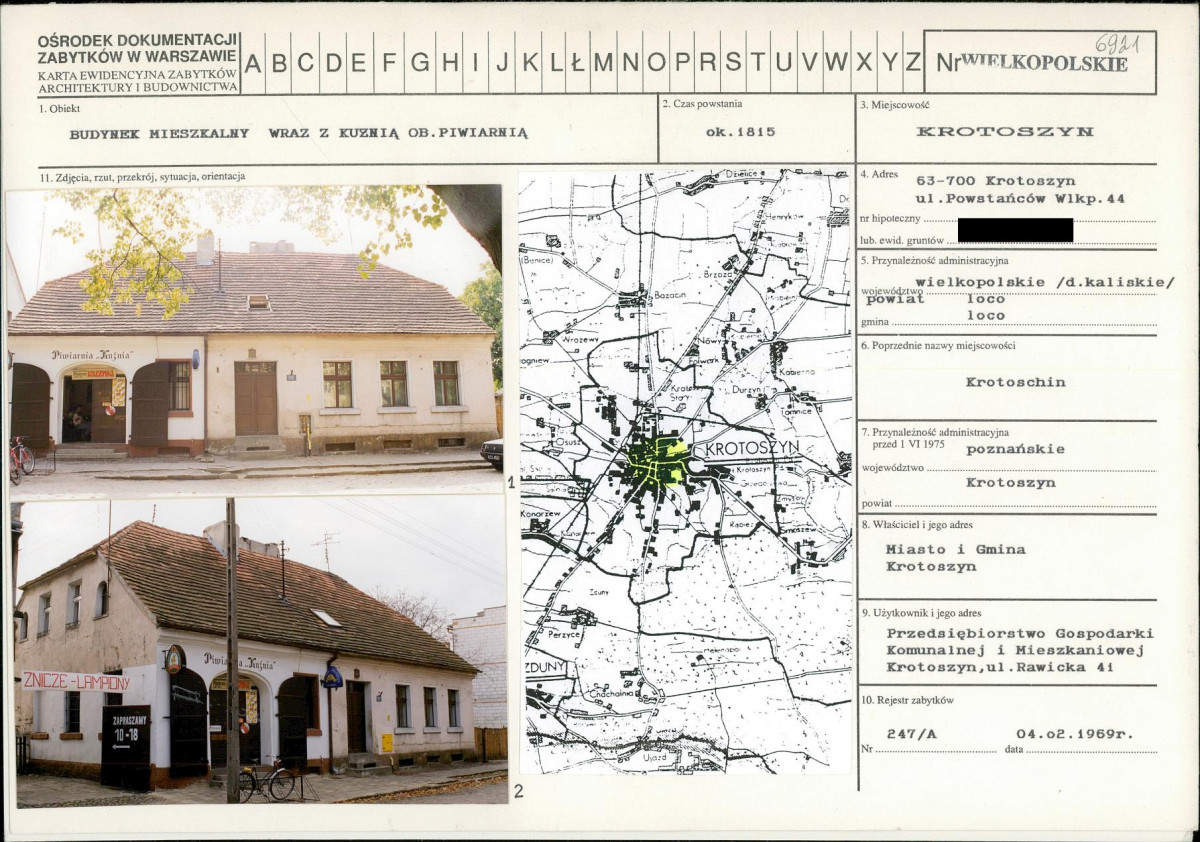This screenshot has width=1200, height=842.
Task: Open corner view photo with Znicze-Lampiony banner
Action: click(261, 652)
